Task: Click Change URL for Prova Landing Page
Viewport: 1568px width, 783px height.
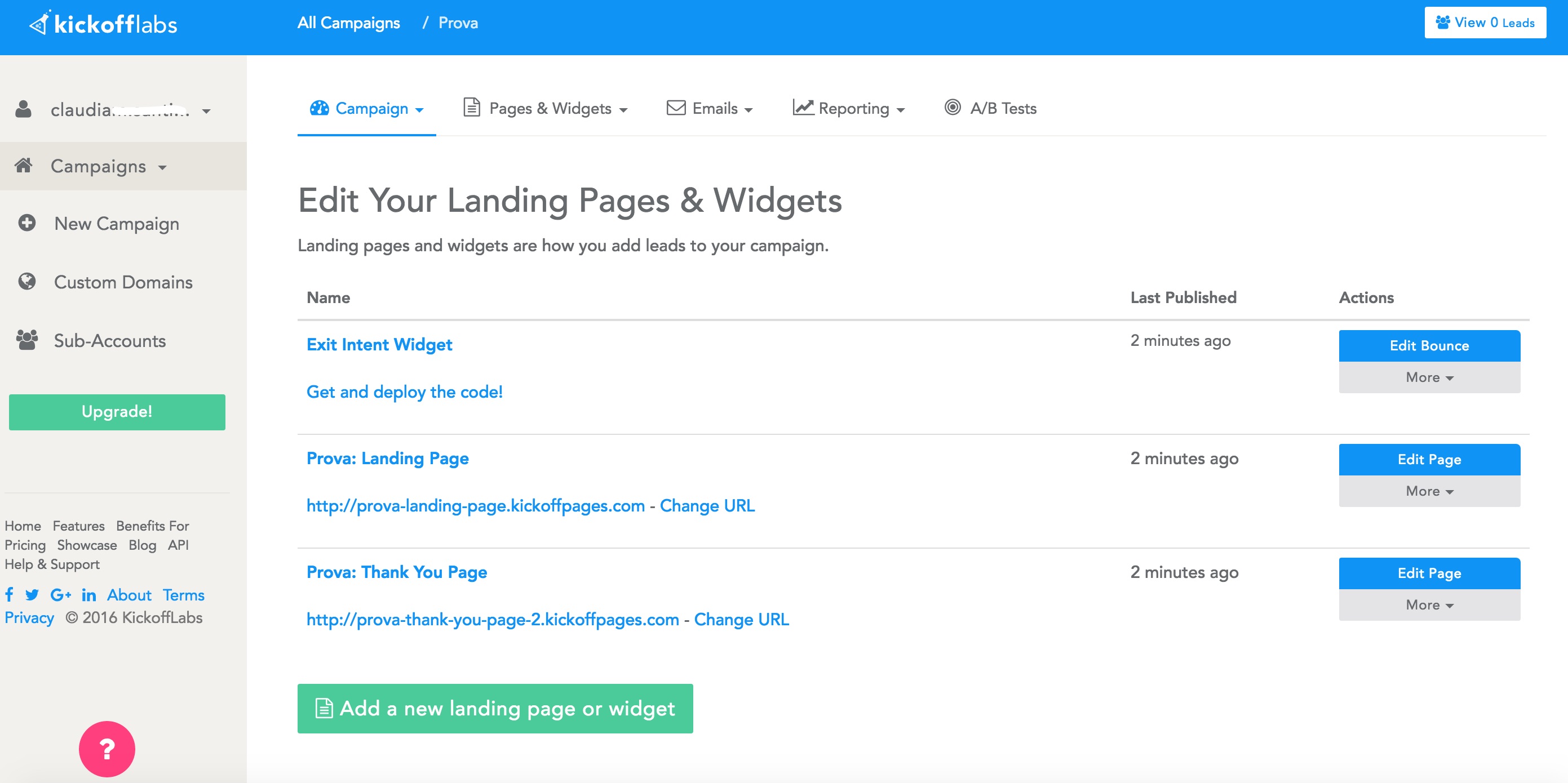Action: [707, 506]
